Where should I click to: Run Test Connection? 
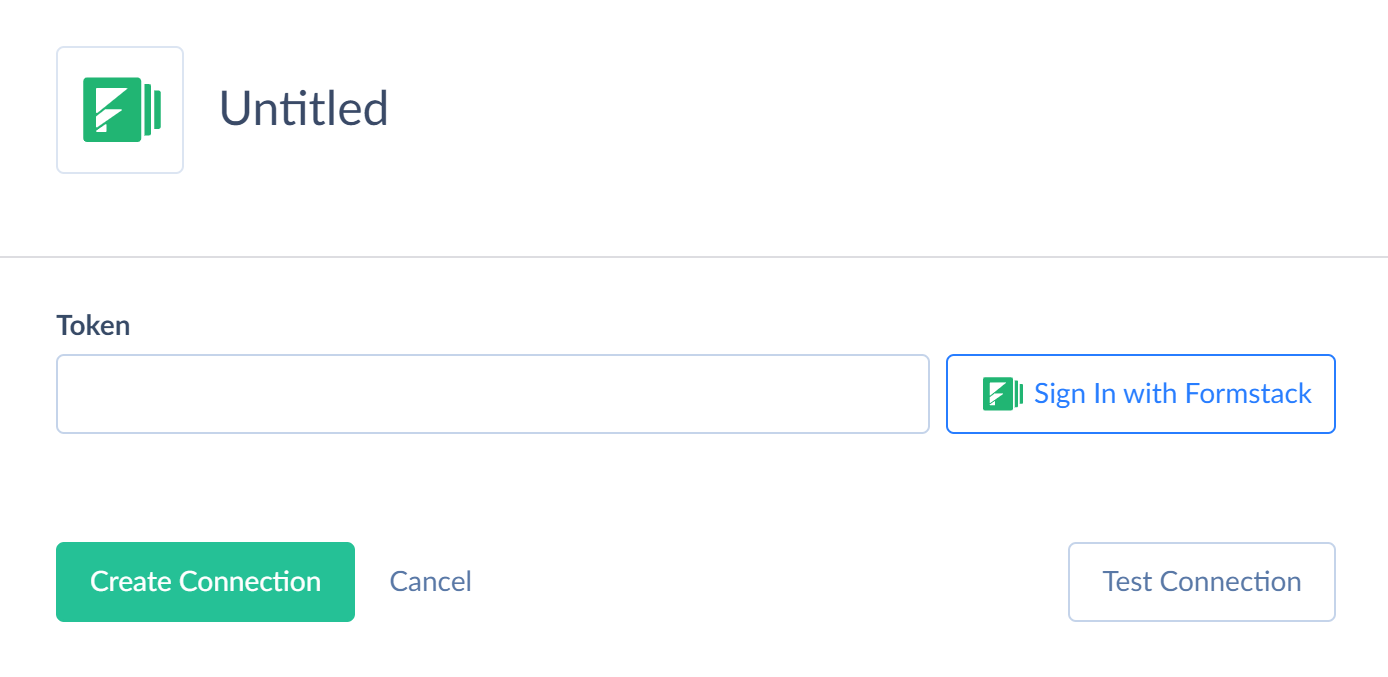1201,582
